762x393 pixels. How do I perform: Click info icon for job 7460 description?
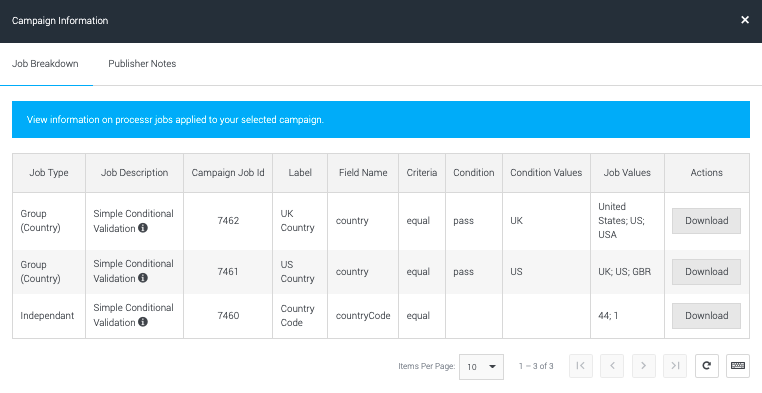tap(142, 322)
